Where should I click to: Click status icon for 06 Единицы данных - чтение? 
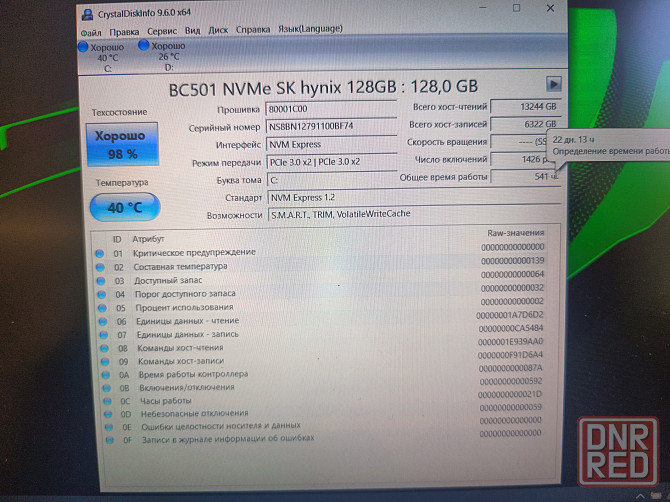pos(103,321)
